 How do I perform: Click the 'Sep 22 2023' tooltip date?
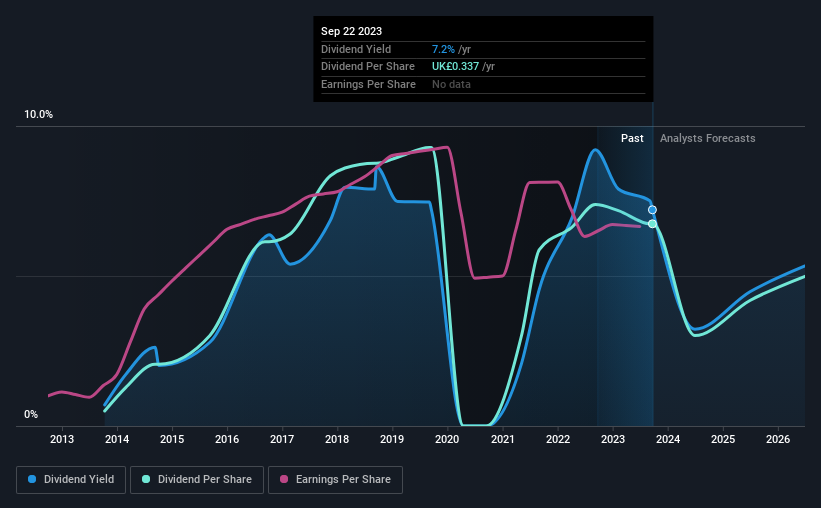click(351, 31)
